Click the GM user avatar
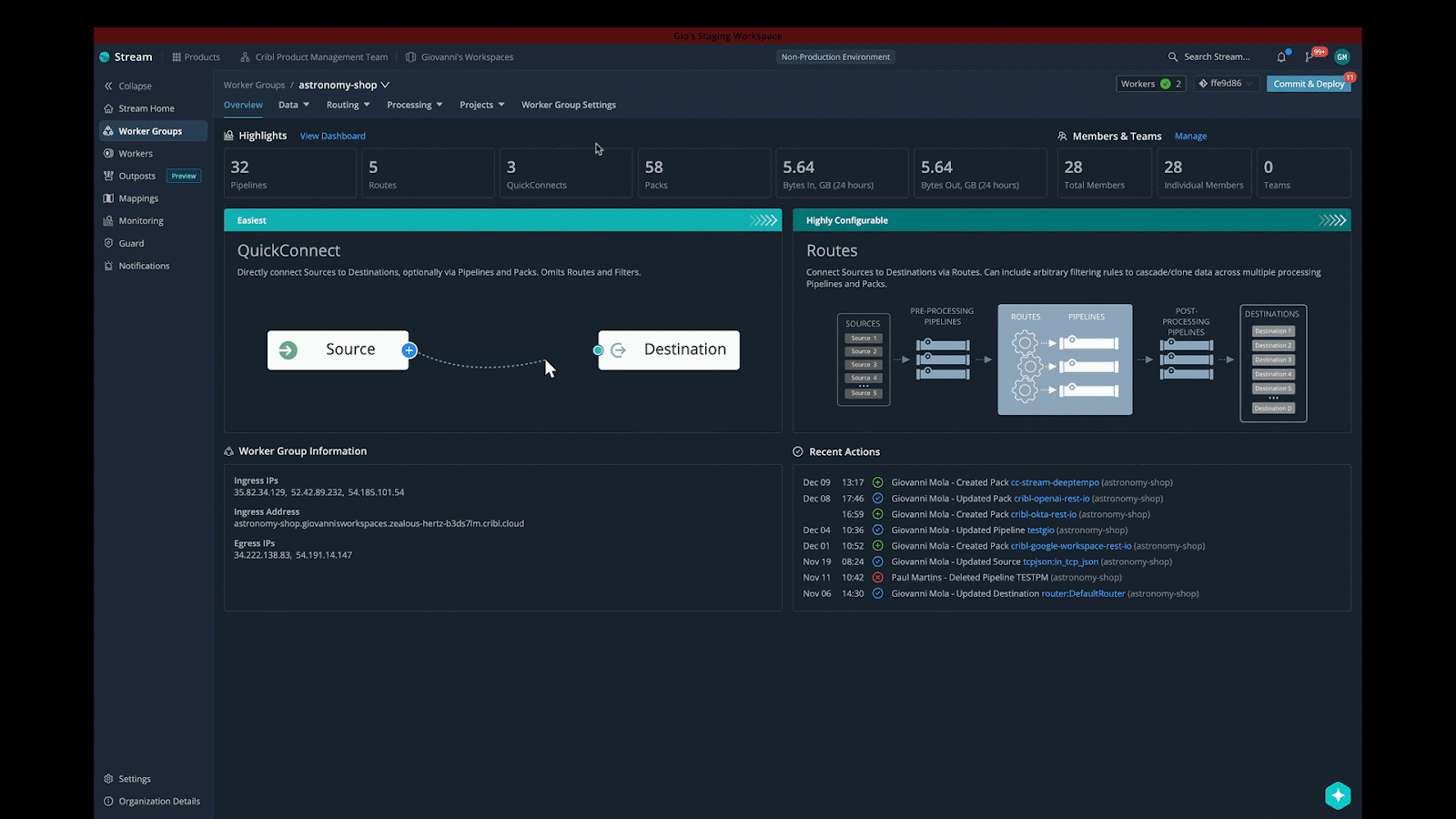Viewport: 1456px width, 819px height. [x=1341, y=56]
